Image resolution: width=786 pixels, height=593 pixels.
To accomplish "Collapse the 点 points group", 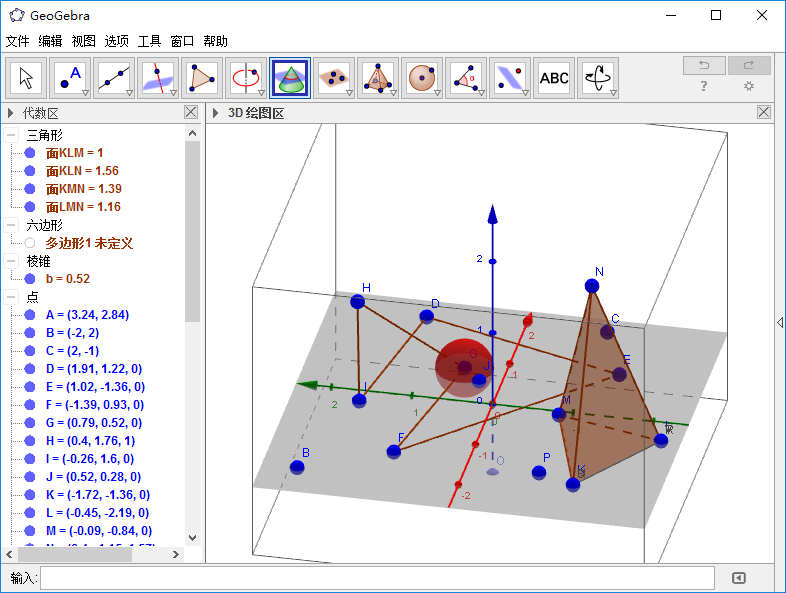I will pyautogui.click(x=11, y=297).
